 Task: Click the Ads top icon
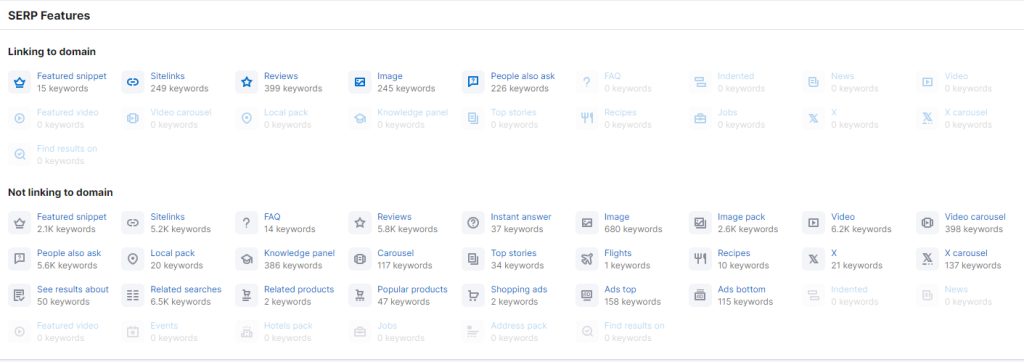click(x=587, y=295)
